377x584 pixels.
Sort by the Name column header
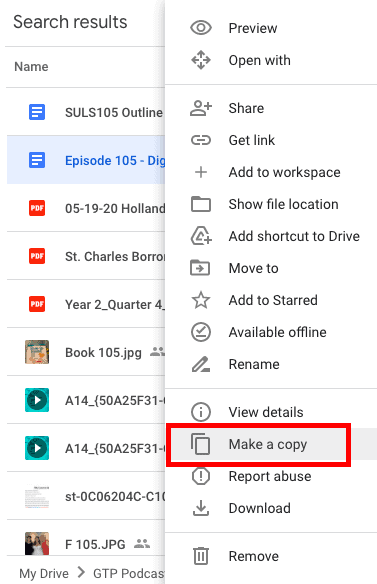(x=31, y=67)
